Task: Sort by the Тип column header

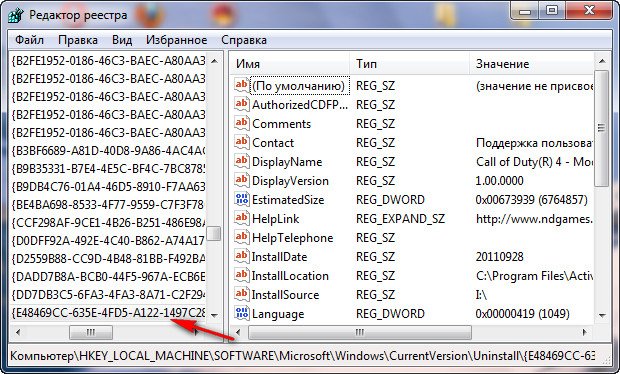Action: (x=410, y=64)
